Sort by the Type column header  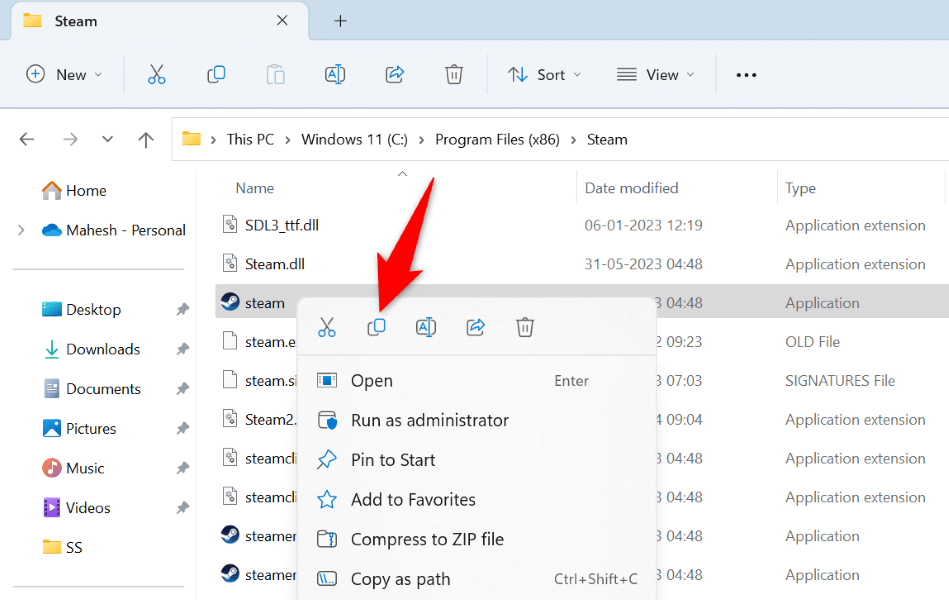click(x=800, y=188)
